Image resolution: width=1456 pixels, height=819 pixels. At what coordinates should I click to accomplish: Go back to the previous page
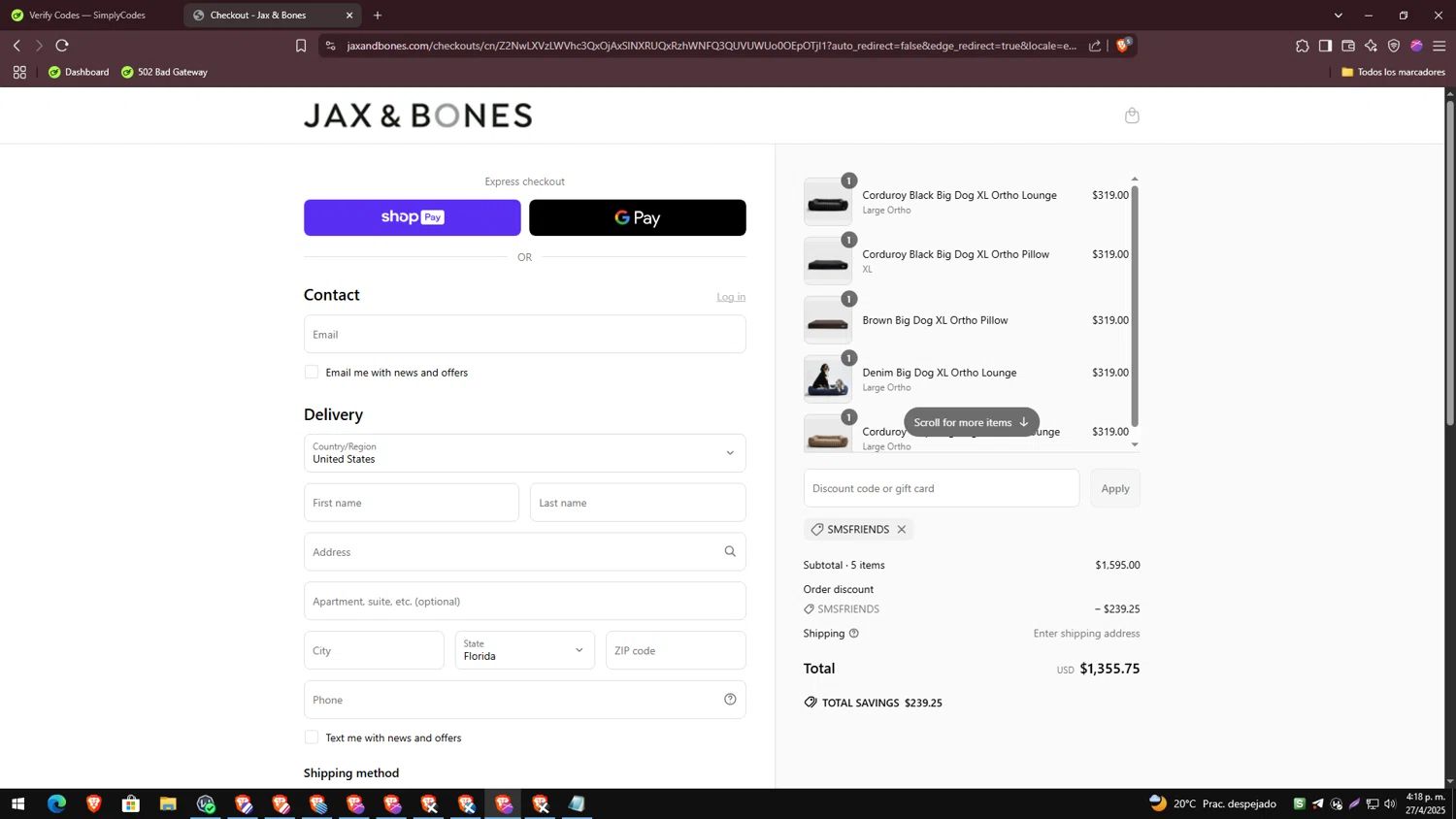click(17, 46)
